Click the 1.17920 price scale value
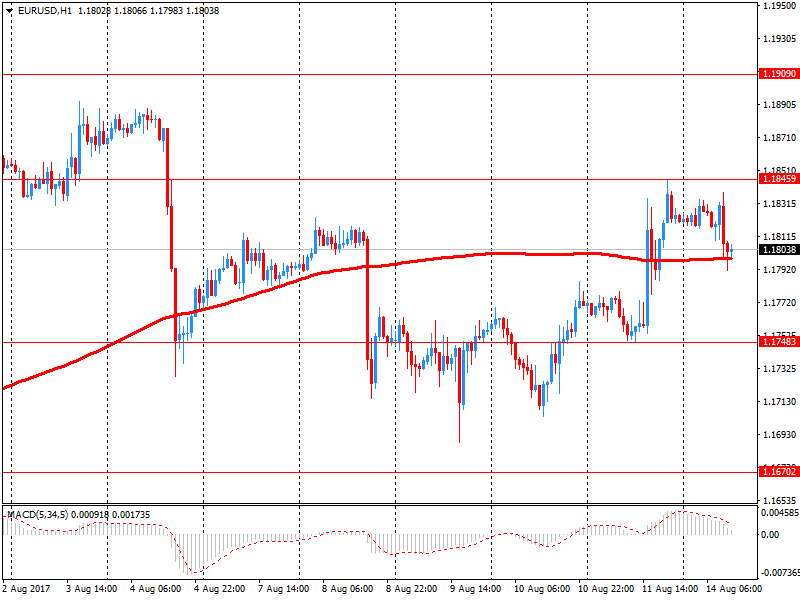The height and width of the screenshot is (600, 800). (780, 269)
